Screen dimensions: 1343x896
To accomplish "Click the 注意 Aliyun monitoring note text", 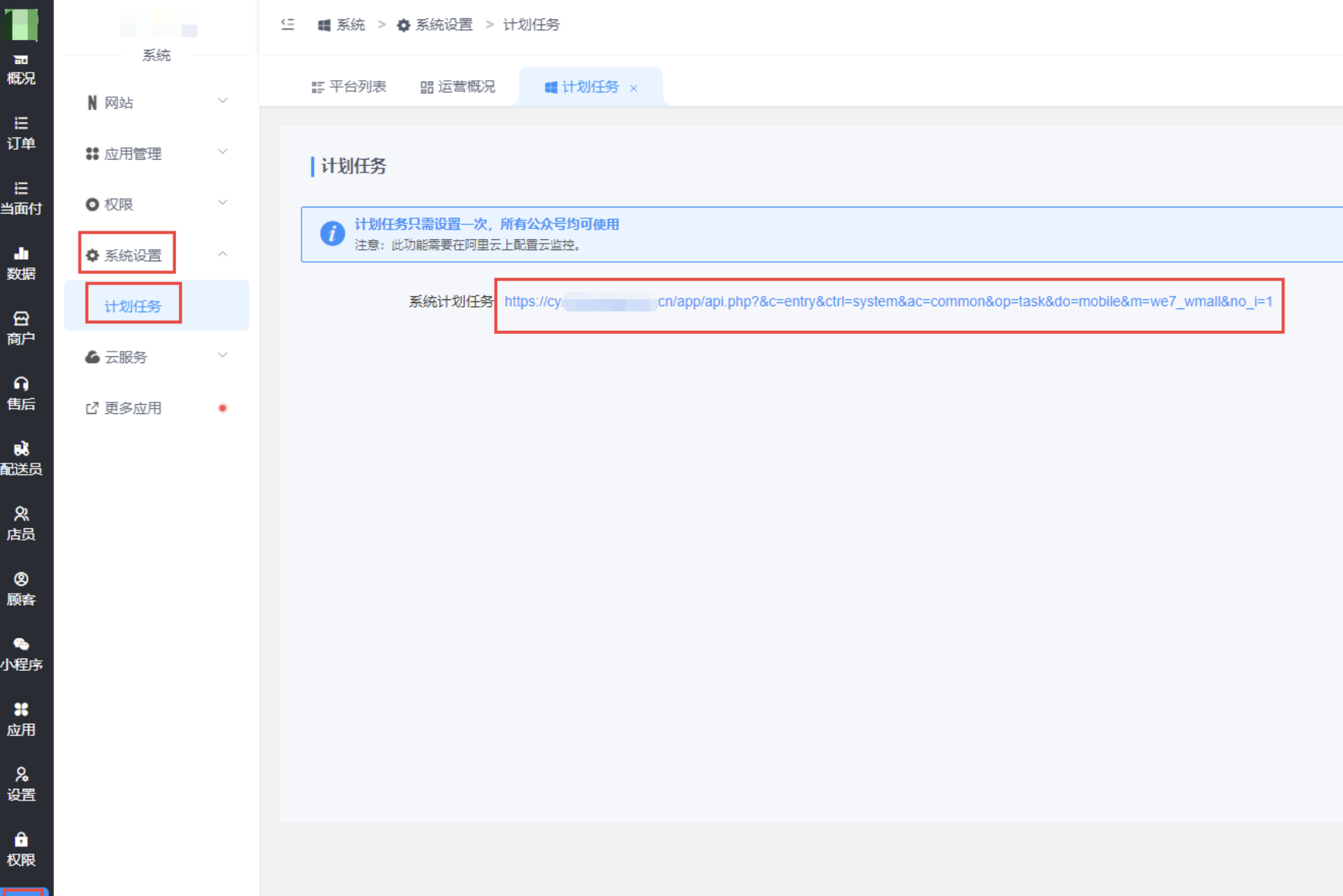I will tap(468, 244).
